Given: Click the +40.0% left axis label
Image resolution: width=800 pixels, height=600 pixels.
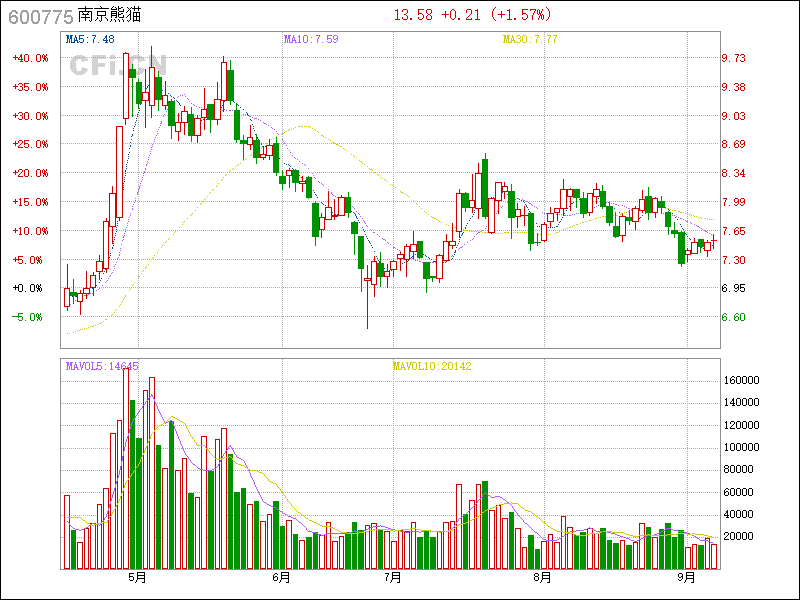Looking at the screenshot, I should pyautogui.click(x=30, y=58).
